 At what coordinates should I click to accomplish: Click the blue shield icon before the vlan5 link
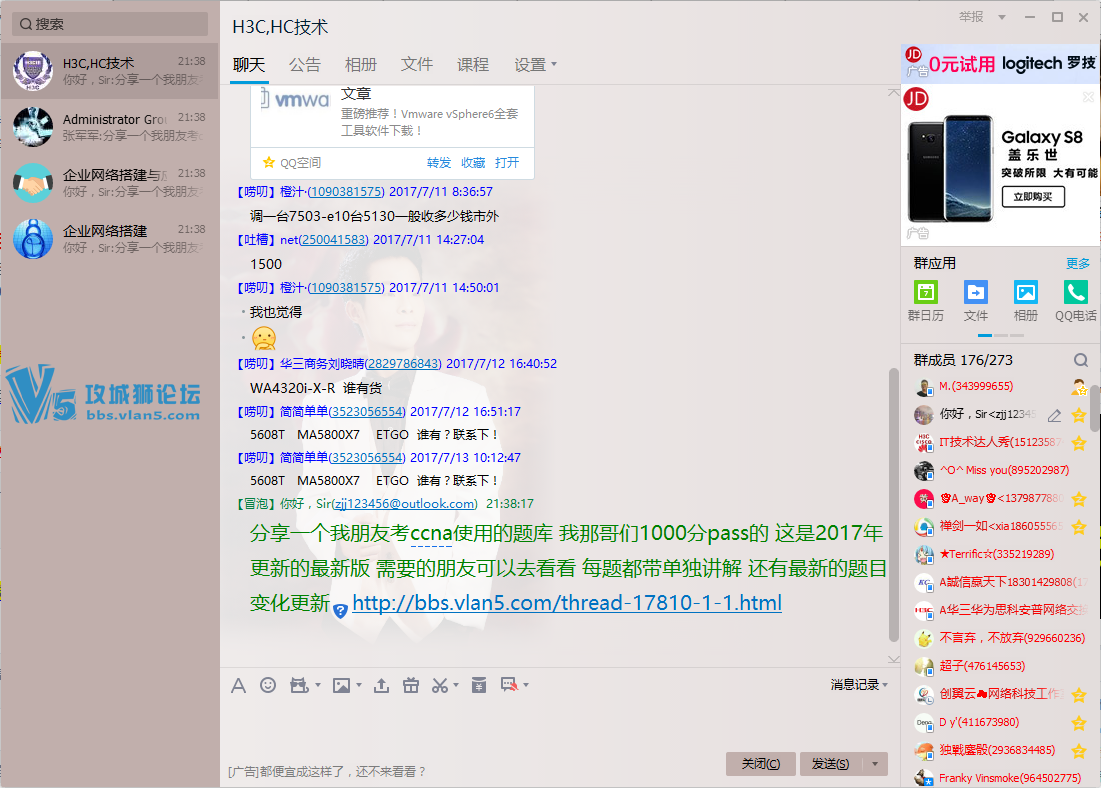341,611
